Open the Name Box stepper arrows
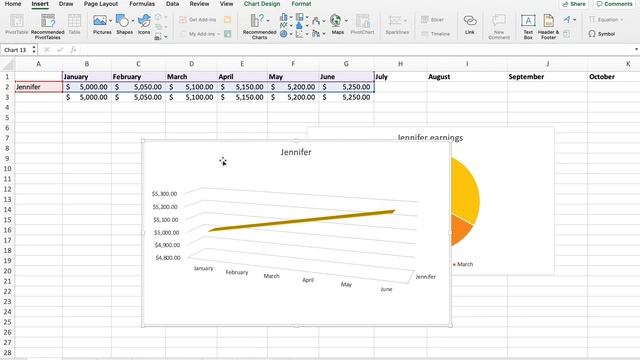 (34, 50)
